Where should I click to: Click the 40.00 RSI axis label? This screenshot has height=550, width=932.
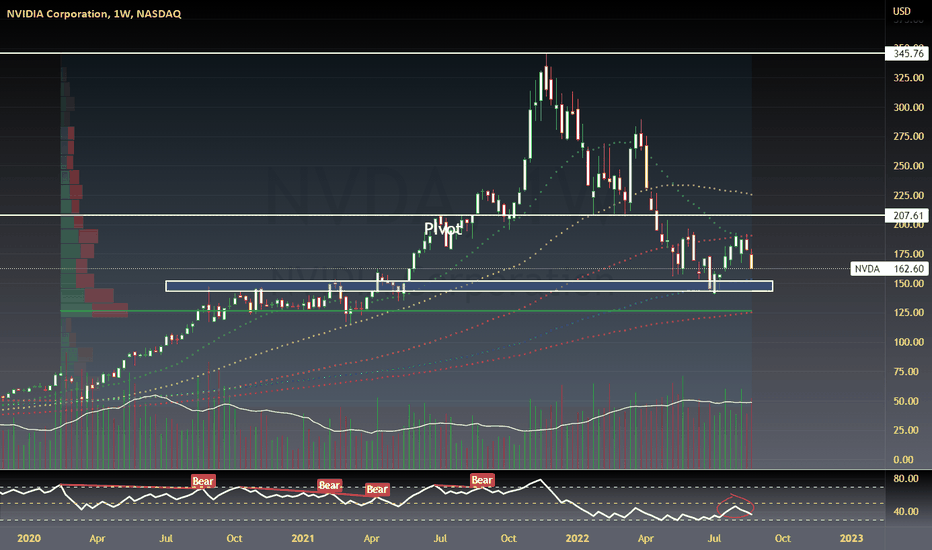click(x=906, y=511)
